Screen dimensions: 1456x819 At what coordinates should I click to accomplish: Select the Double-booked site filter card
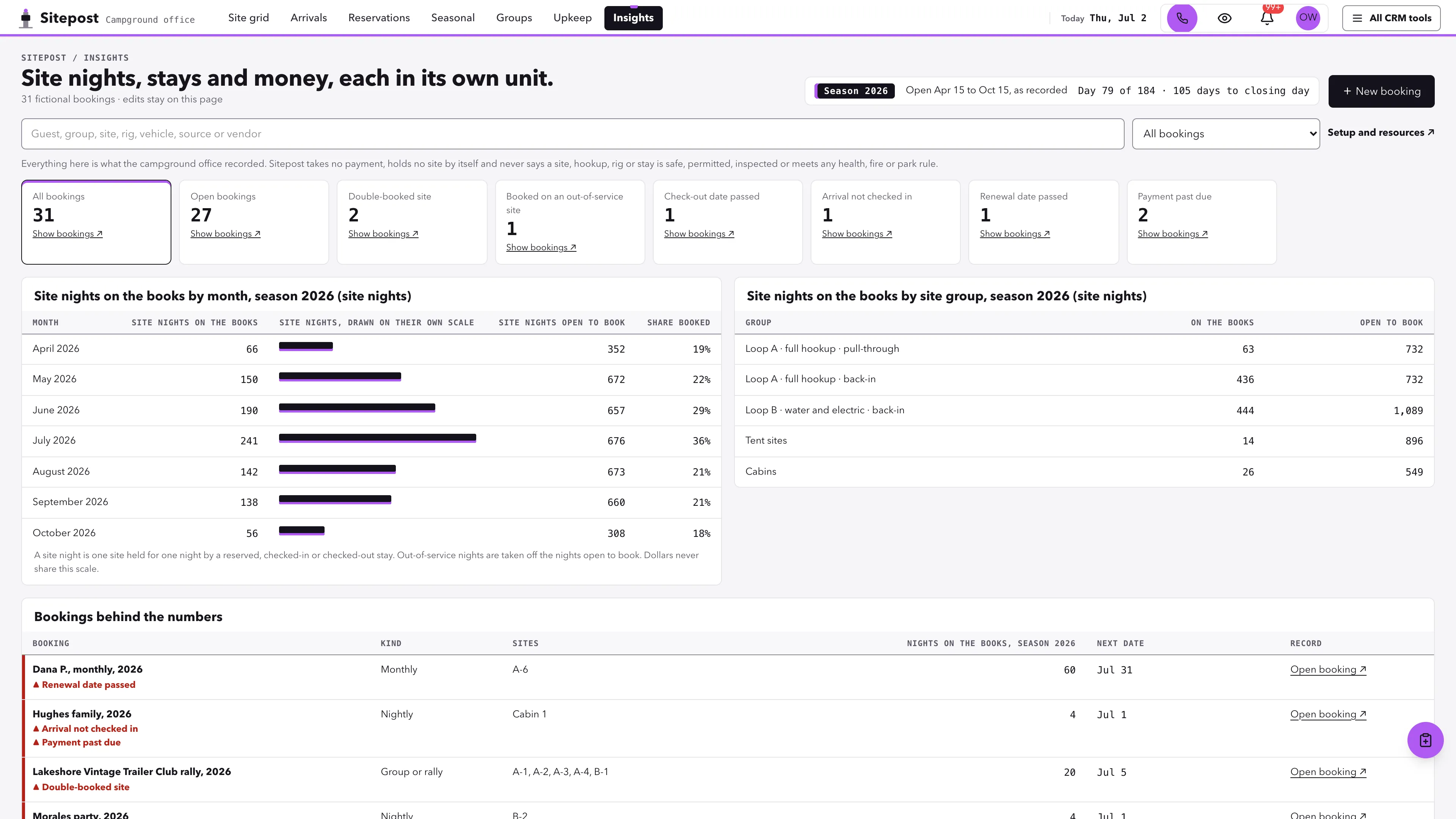click(411, 222)
